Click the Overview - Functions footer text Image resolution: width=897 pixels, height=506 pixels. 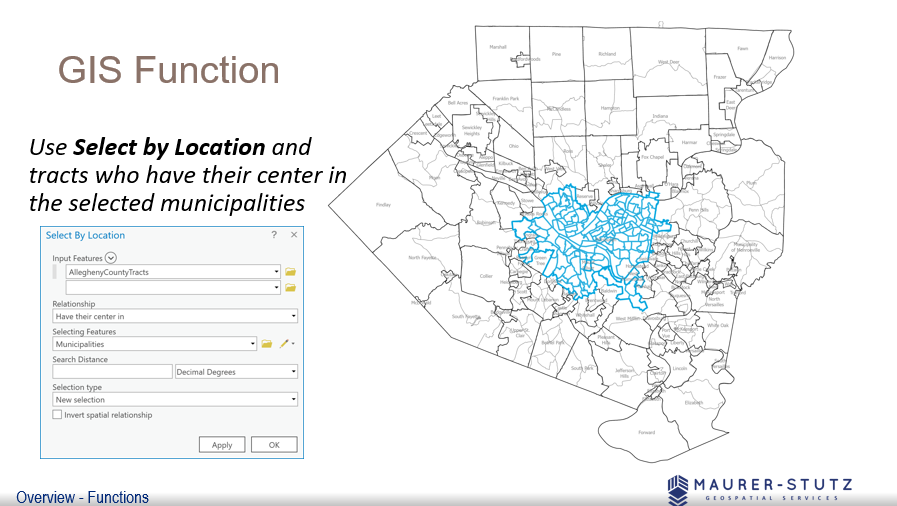click(x=82, y=497)
